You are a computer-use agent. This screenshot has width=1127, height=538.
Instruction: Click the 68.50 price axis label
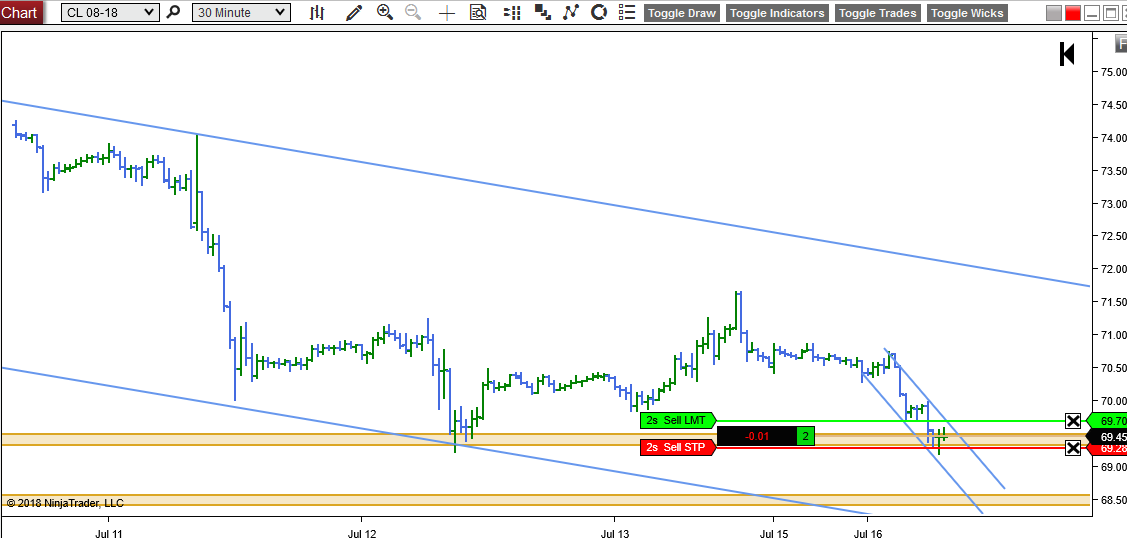pyautogui.click(x=1112, y=500)
